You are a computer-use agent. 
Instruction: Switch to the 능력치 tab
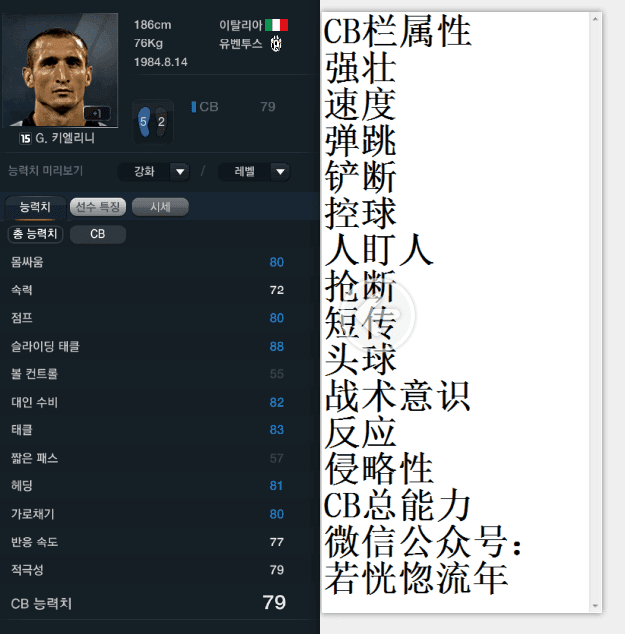coord(35,207)
